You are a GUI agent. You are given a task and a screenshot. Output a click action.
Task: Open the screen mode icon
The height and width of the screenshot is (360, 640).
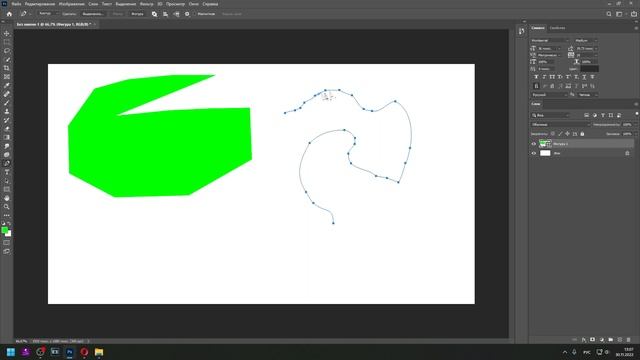coord(7,251)
